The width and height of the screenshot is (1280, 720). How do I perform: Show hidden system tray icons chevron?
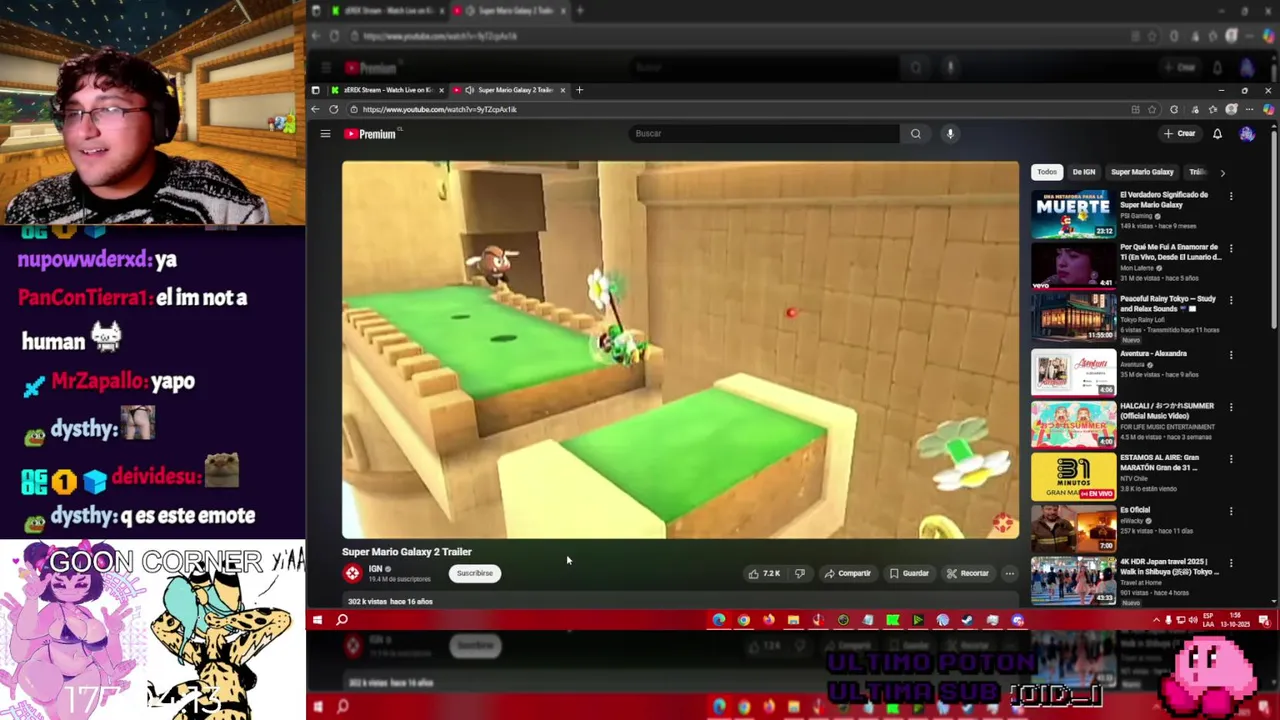point(1156,620)
